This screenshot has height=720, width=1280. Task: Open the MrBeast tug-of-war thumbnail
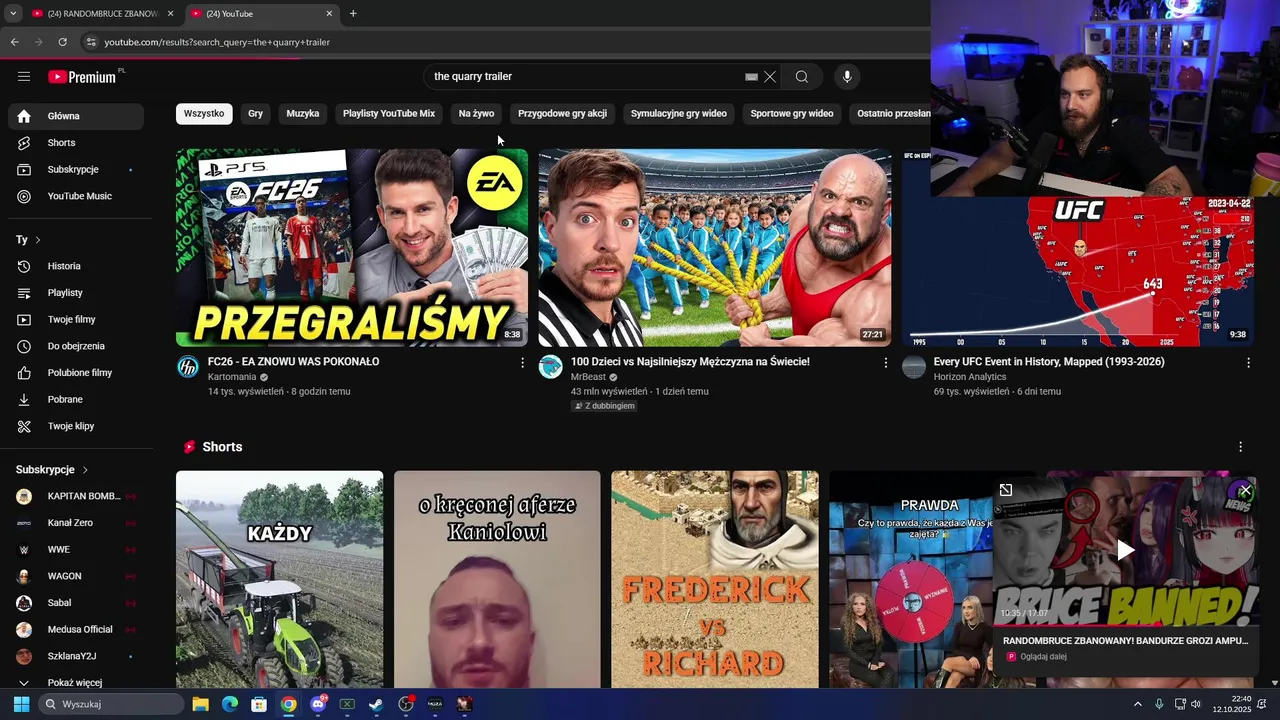click(715, 248)
